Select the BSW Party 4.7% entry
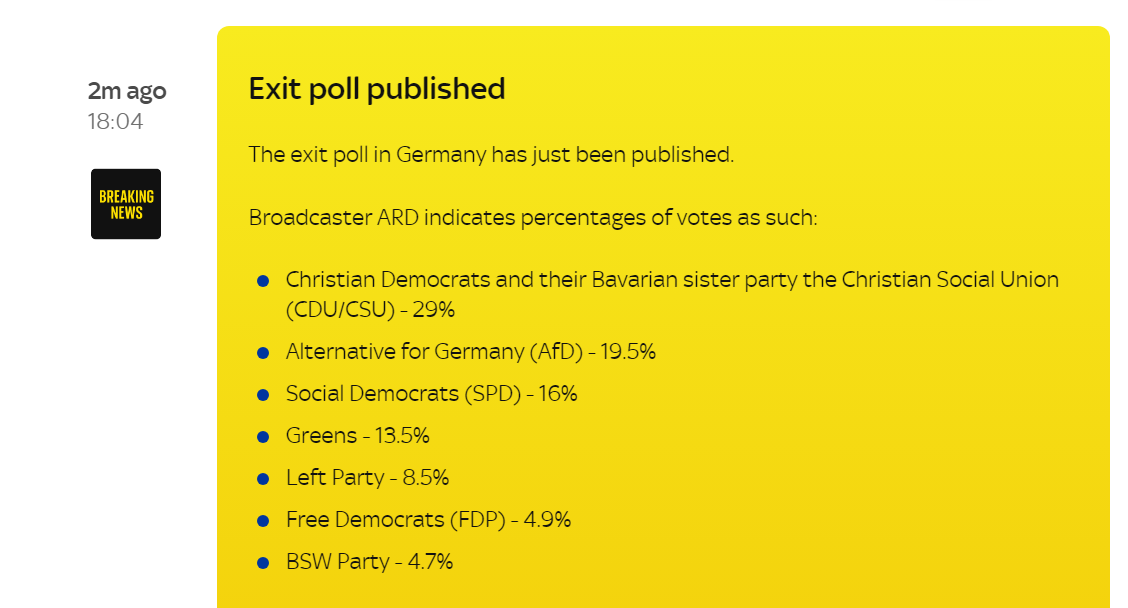Viewport: 1128px width, 608px height. [x=370, y=562]
